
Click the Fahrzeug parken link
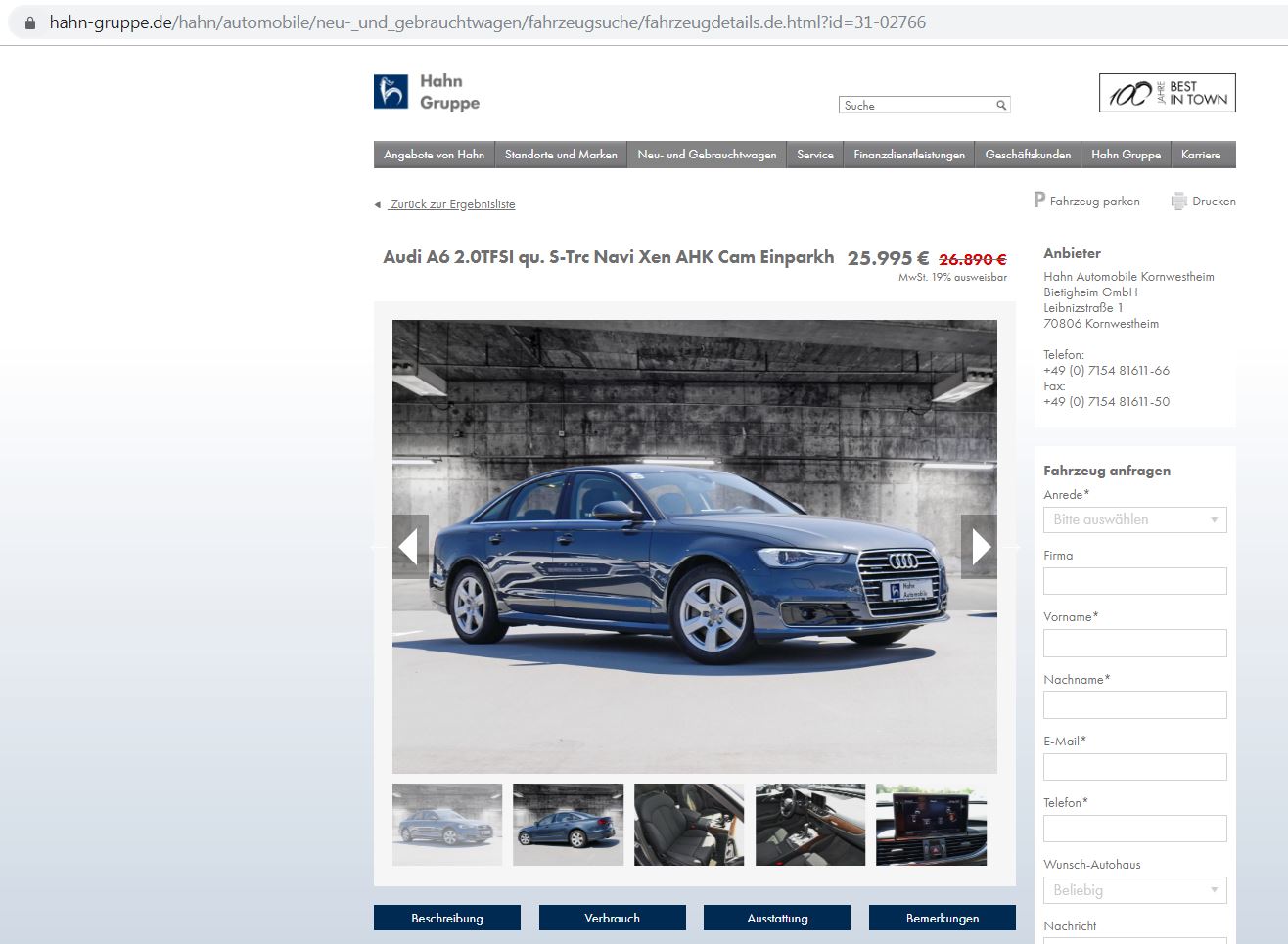(1094, 202)
